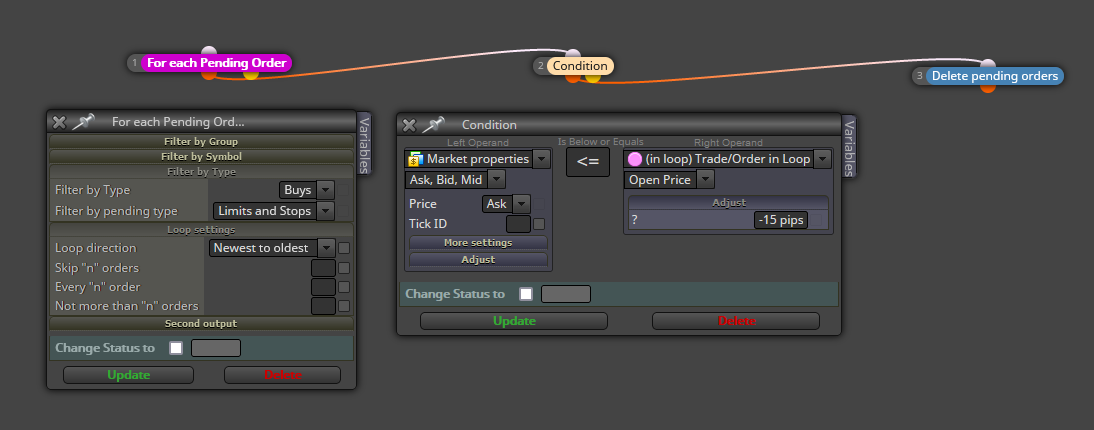The image size is (1094, 430).
Task: Close the For each Pending Order panel
Action: 59,122
